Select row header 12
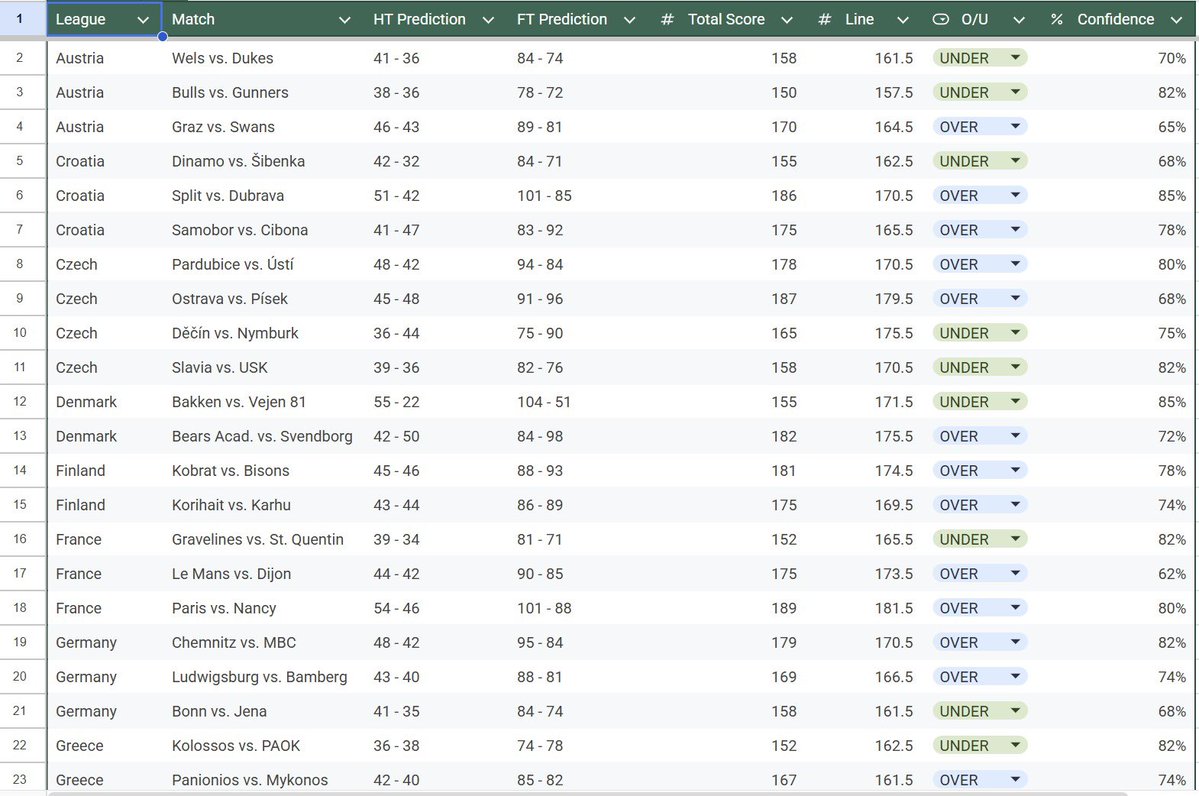This screenshot has height=796, width=1199. [x=22, y=402]
